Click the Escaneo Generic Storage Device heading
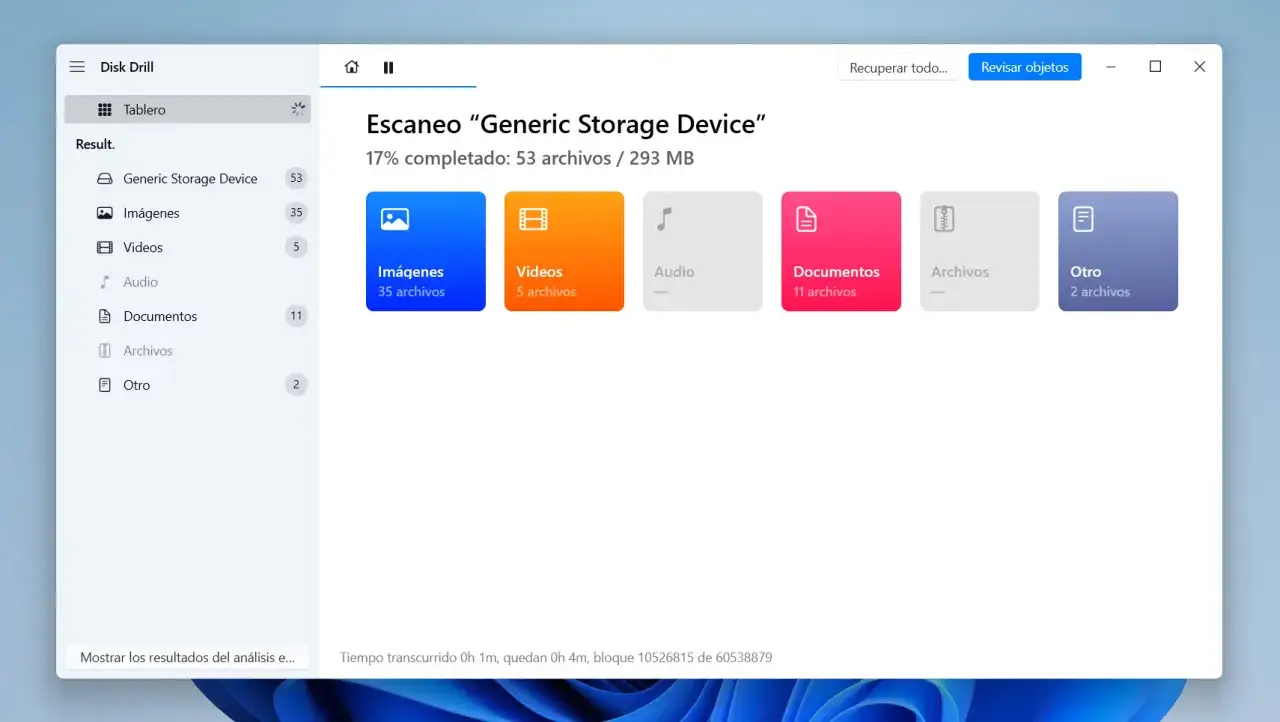The width and height of the screenshot is (1280, 722). click(x=566, y=124)
